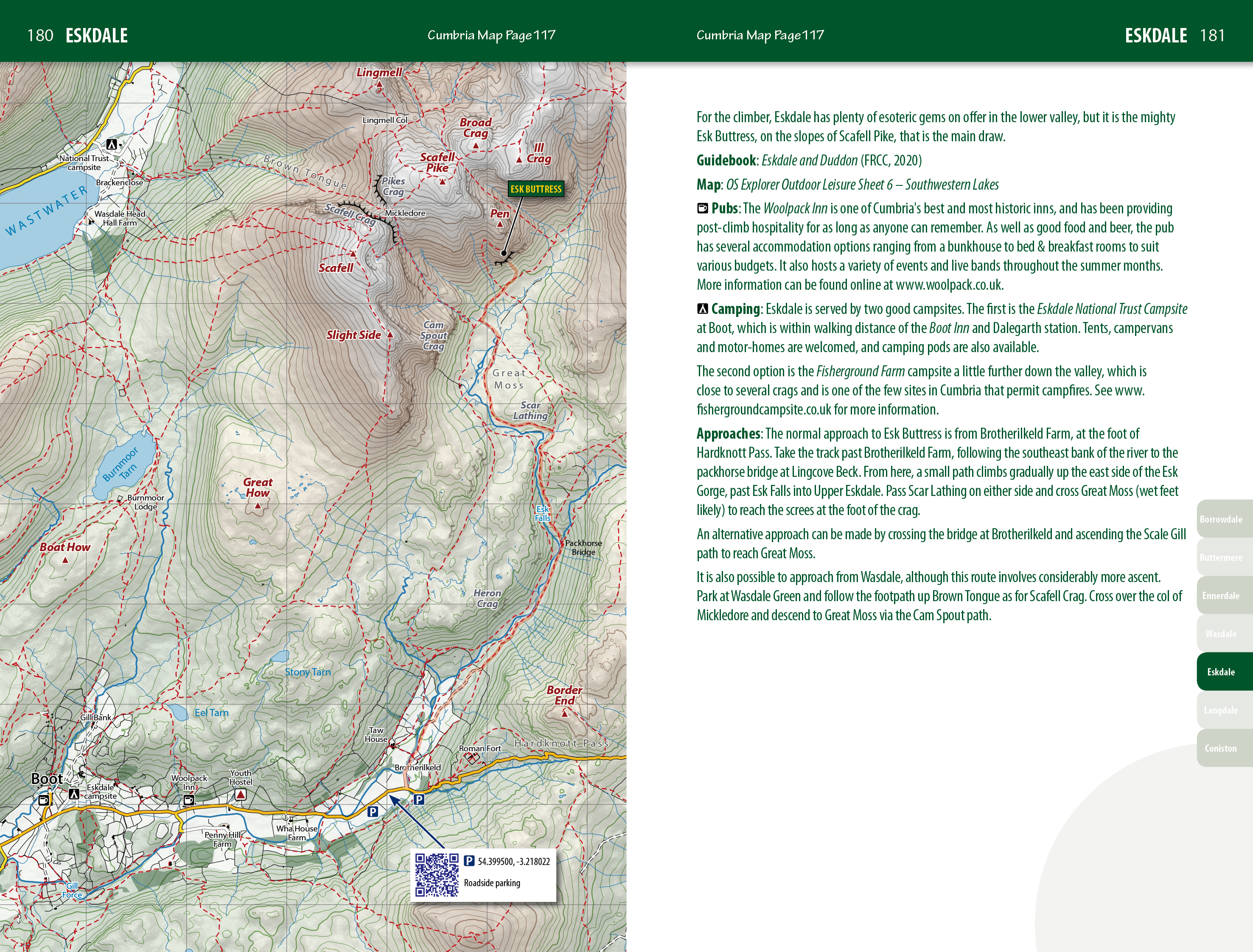This screenshot has height=952, width=1253.
Task: Click the 'Eskdale and Duddon' guidebook title
Action: click(x=809, y=160)
